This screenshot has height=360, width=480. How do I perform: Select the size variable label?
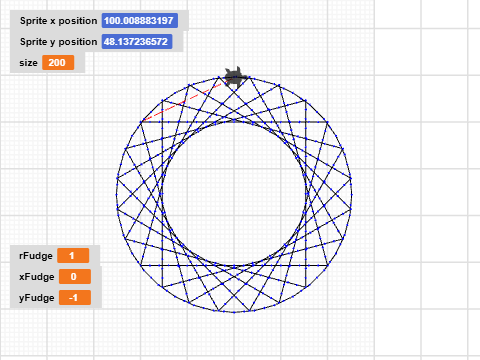coord(28,63)
